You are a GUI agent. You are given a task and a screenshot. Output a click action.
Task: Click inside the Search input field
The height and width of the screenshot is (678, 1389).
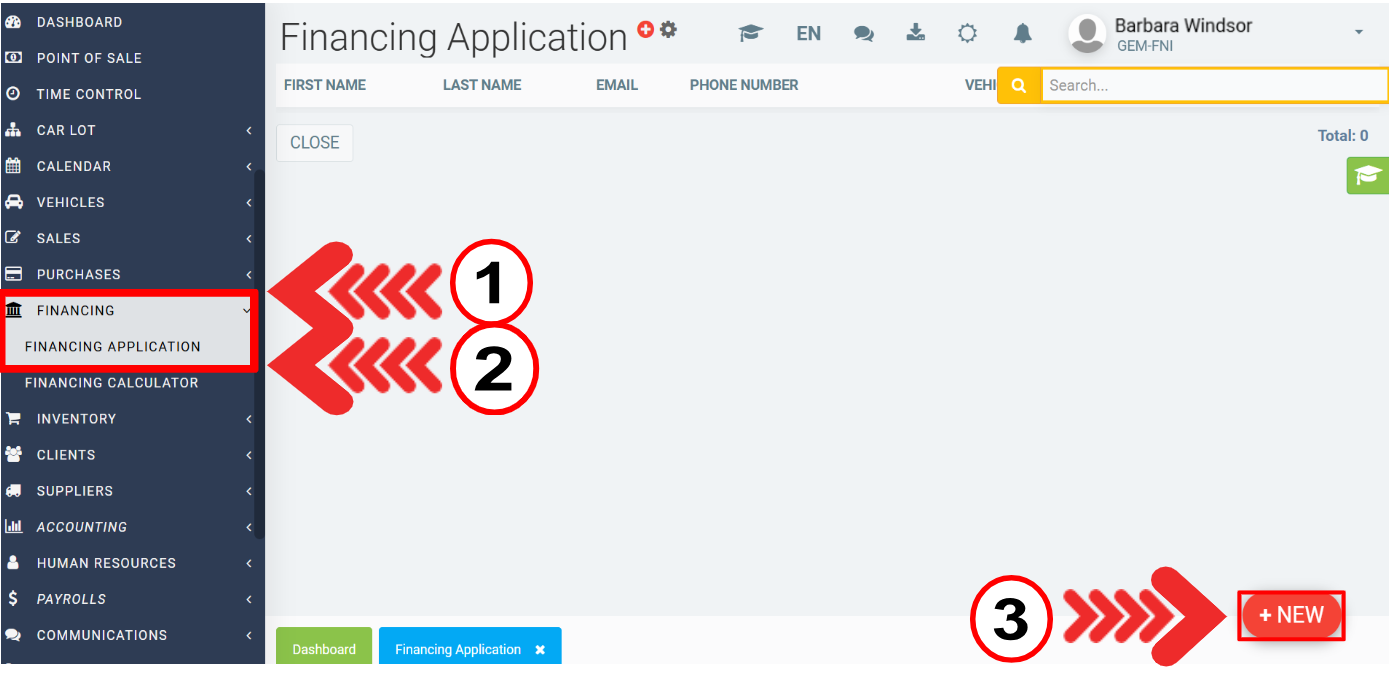point(1212,86)
